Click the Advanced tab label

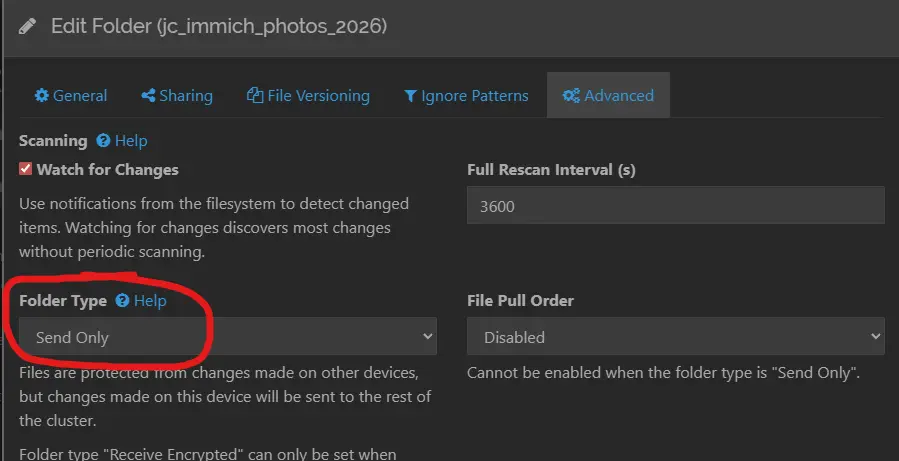(618, 96)
